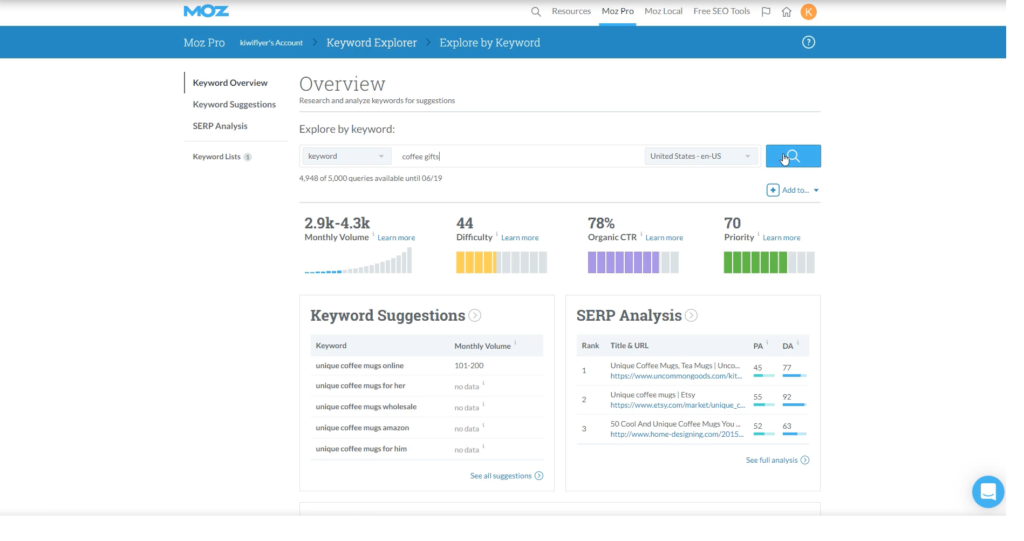
Task: Click 'unique coffee mugs amazon' suggestion
Action: (362, 428)
